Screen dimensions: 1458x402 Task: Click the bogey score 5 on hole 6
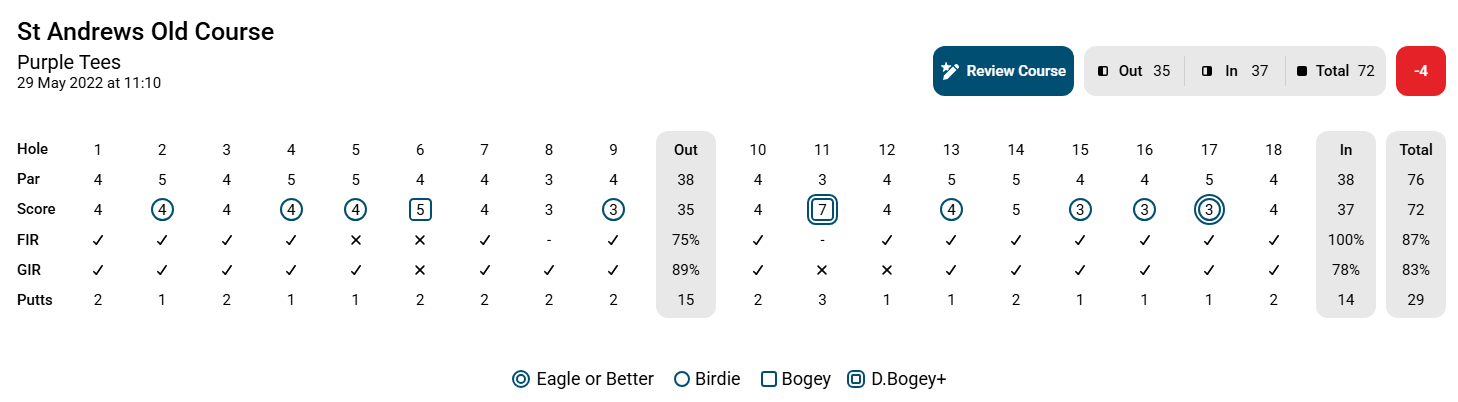[420, 210]
